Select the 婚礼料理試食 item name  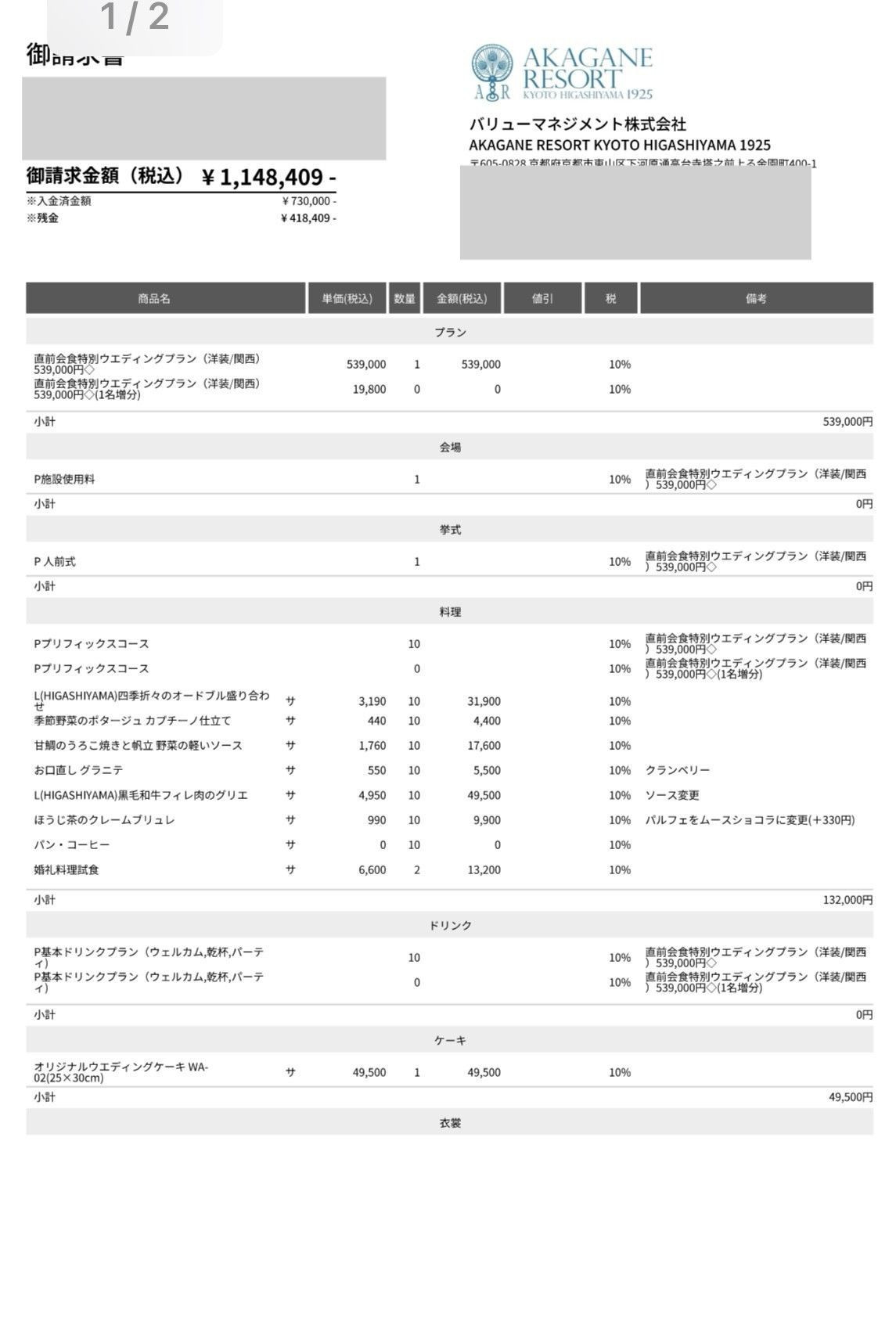coord(67,870)
